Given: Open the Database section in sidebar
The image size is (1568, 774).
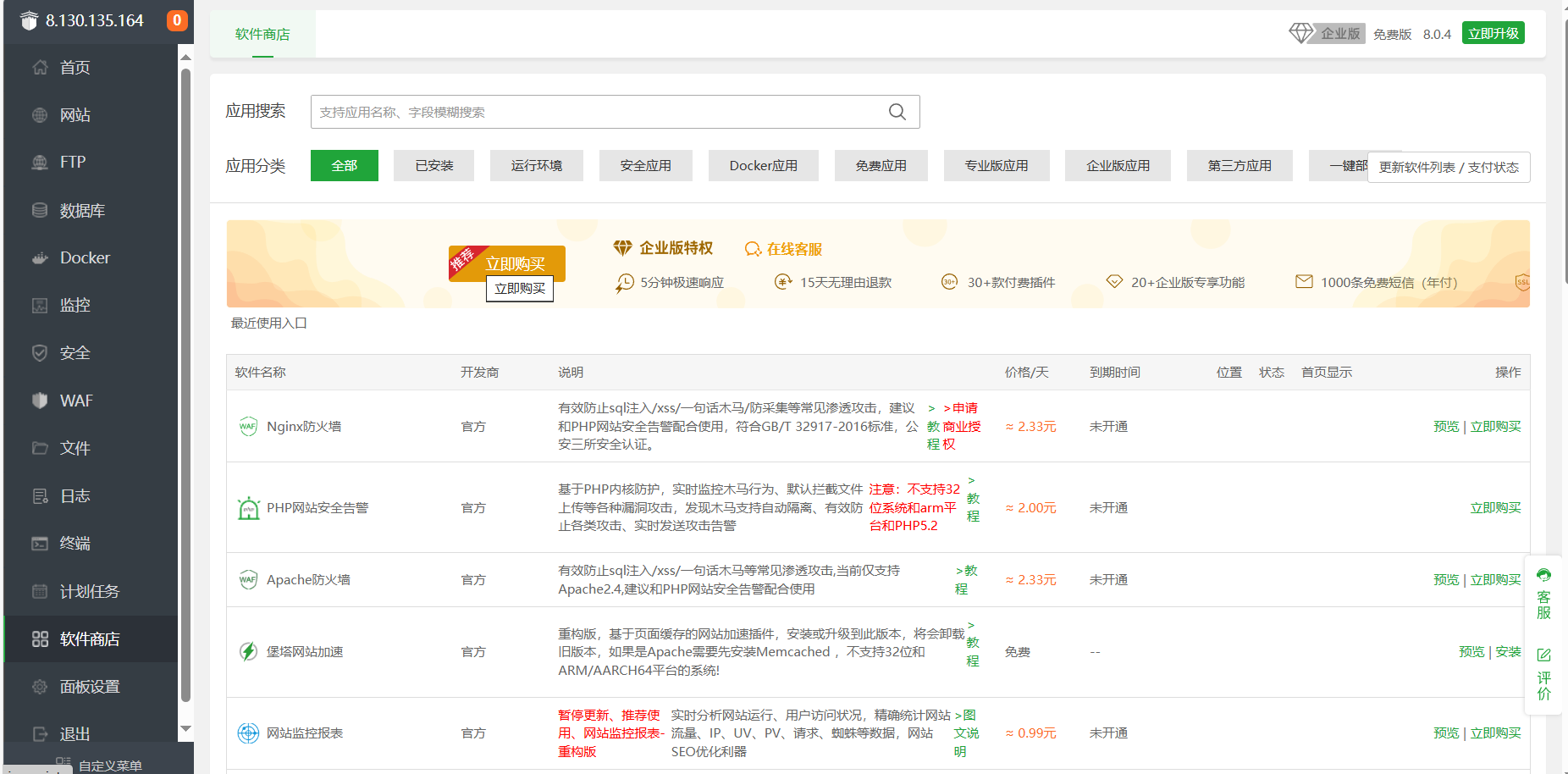Looking at the screenshot, I should (81, 211).
